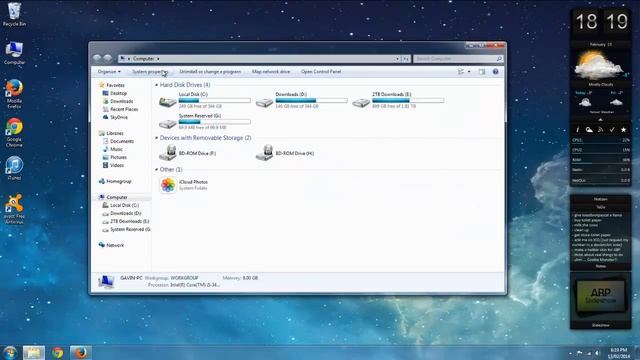This screenshot has width=640, height=360.
Task: Click the refresh button beside address bar
Action: pyautogui.click(x=406, y=59)
